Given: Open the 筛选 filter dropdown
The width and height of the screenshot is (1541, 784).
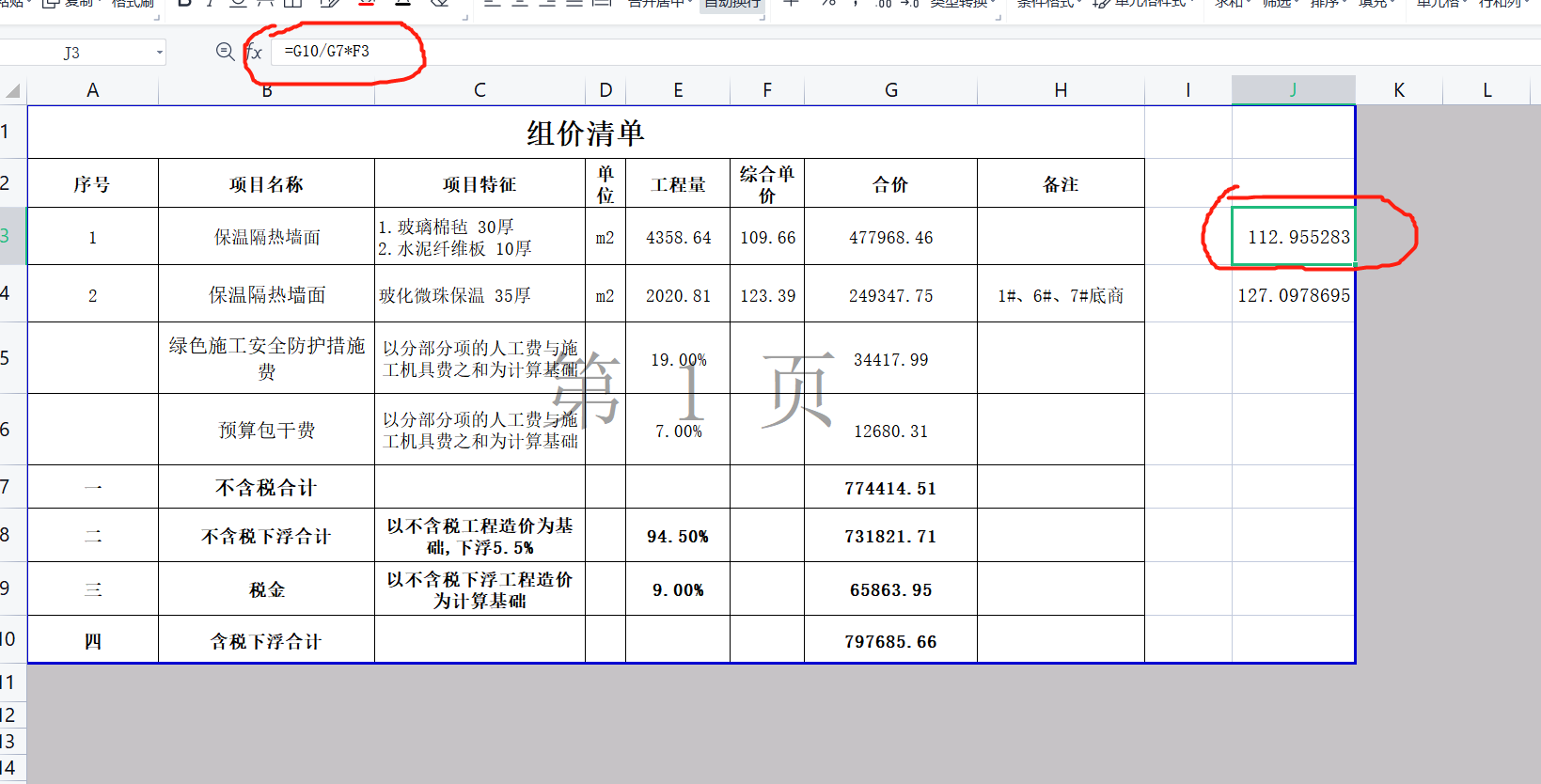Looking at the screenshot, I should tap(1281, 4).
